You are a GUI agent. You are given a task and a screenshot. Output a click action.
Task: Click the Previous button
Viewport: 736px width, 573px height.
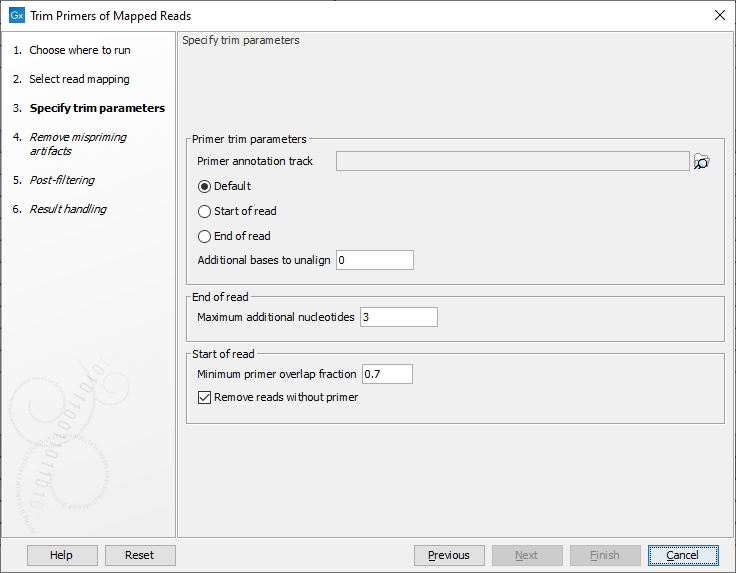pyautogui.click(x=448, y=555)
